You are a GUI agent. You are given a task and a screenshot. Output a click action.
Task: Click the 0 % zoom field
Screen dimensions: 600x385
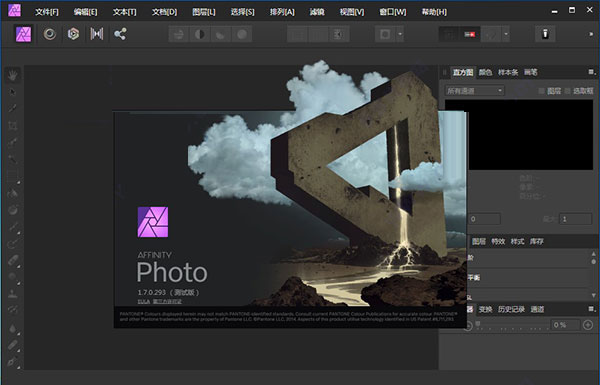(x=566, y=325)
